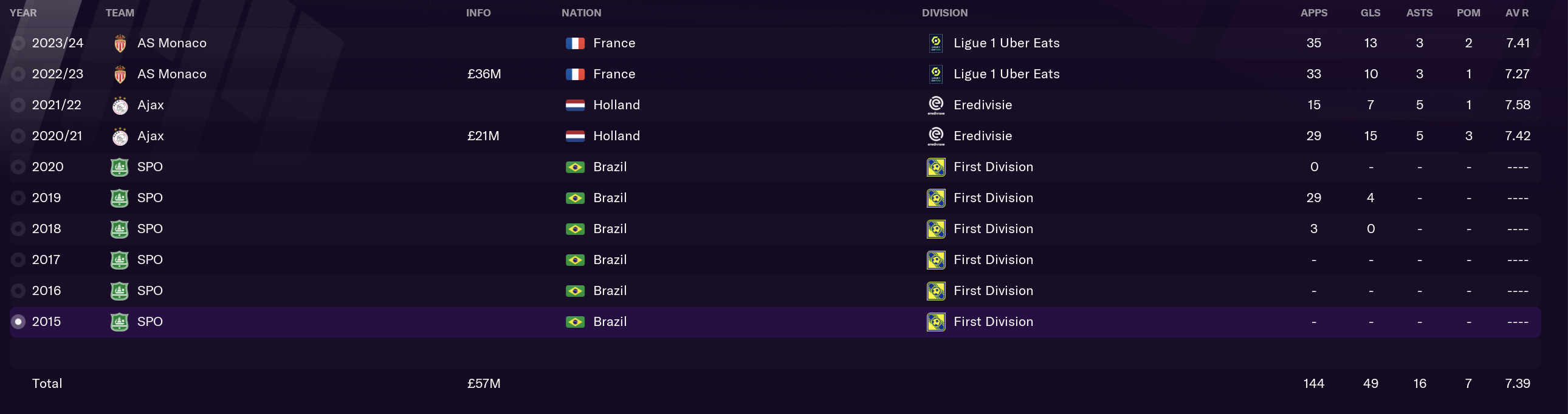
Task: Select the 2023/24 season radio button
Action: [x=18, y=43]
